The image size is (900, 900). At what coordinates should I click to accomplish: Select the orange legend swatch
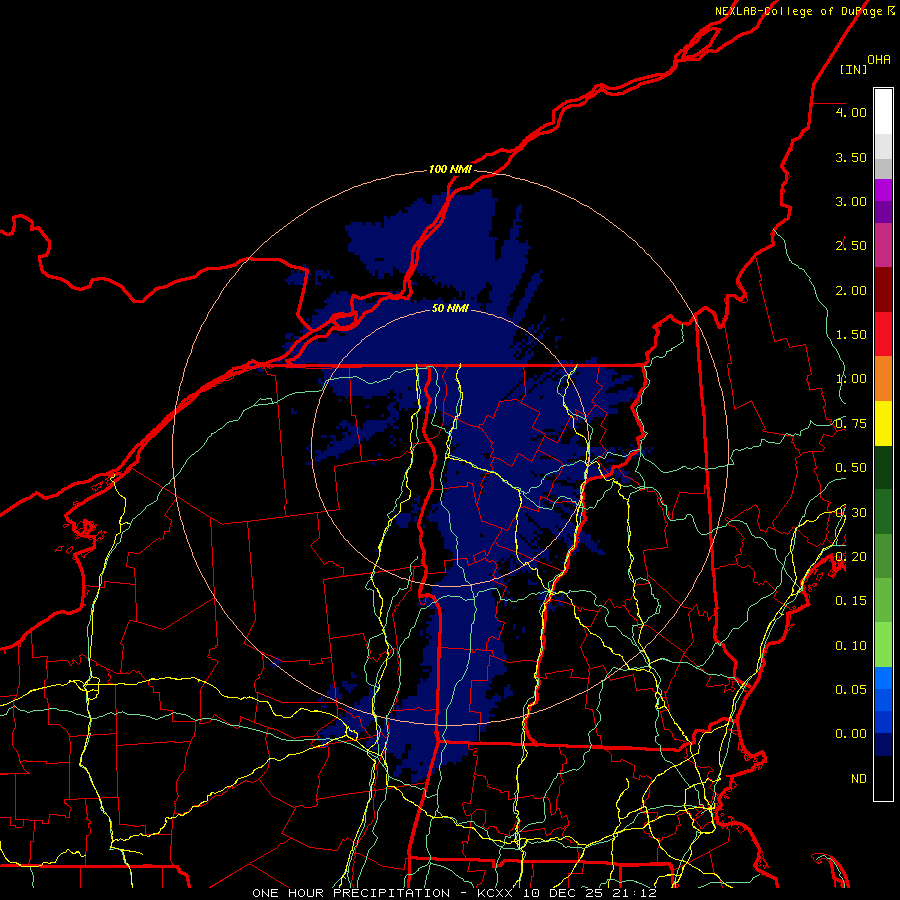(x=883, y=379)
